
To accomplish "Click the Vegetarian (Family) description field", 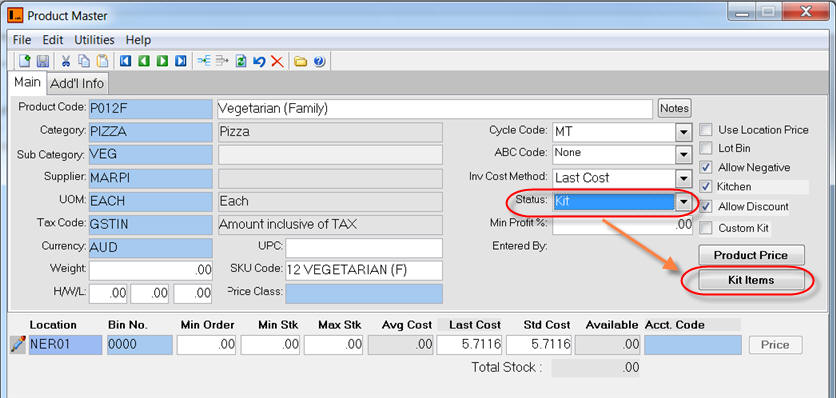I will click(x=435, y=109).
